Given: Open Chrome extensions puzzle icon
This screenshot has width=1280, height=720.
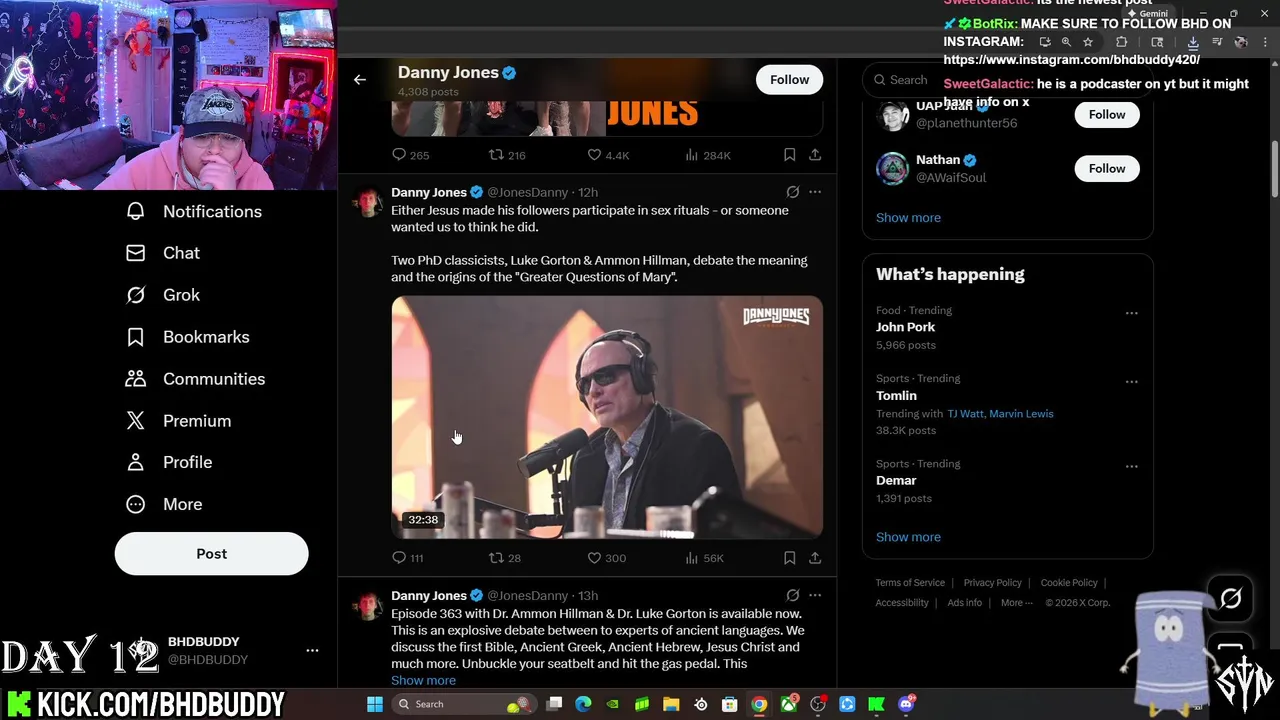Looking at the screenshot, I should (1121, 42).
